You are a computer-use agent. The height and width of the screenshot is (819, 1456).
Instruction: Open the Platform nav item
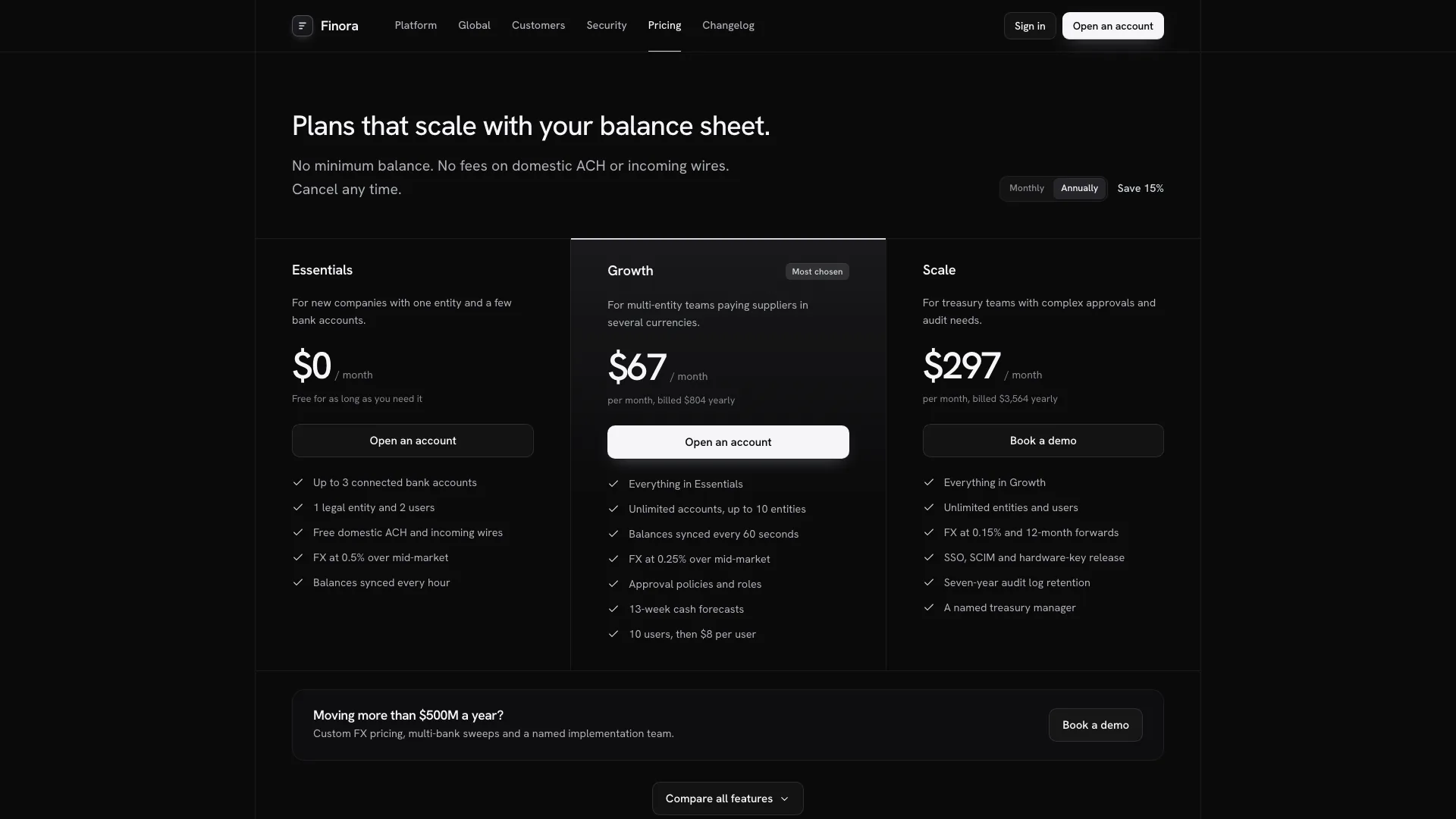point(416,26)
